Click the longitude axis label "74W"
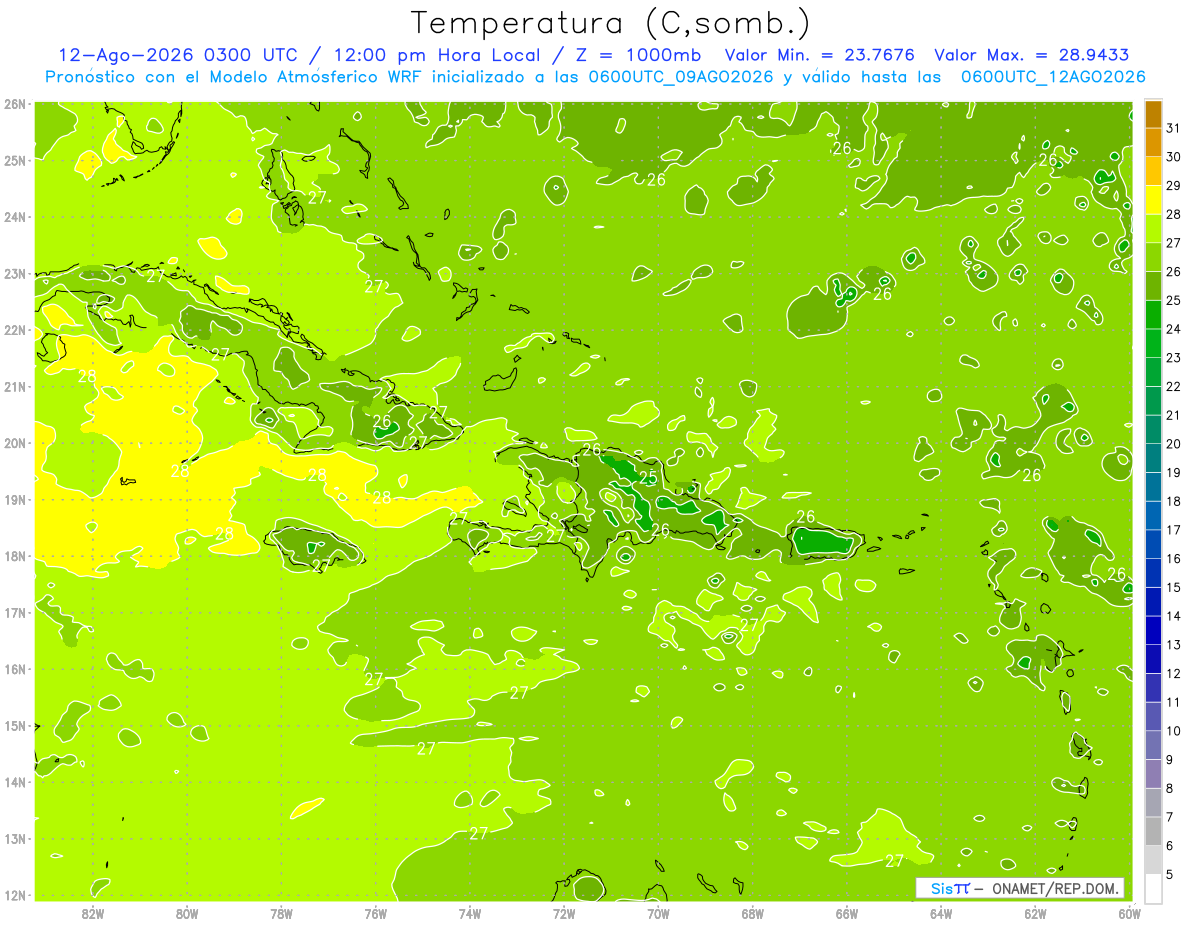 (469, 913)
